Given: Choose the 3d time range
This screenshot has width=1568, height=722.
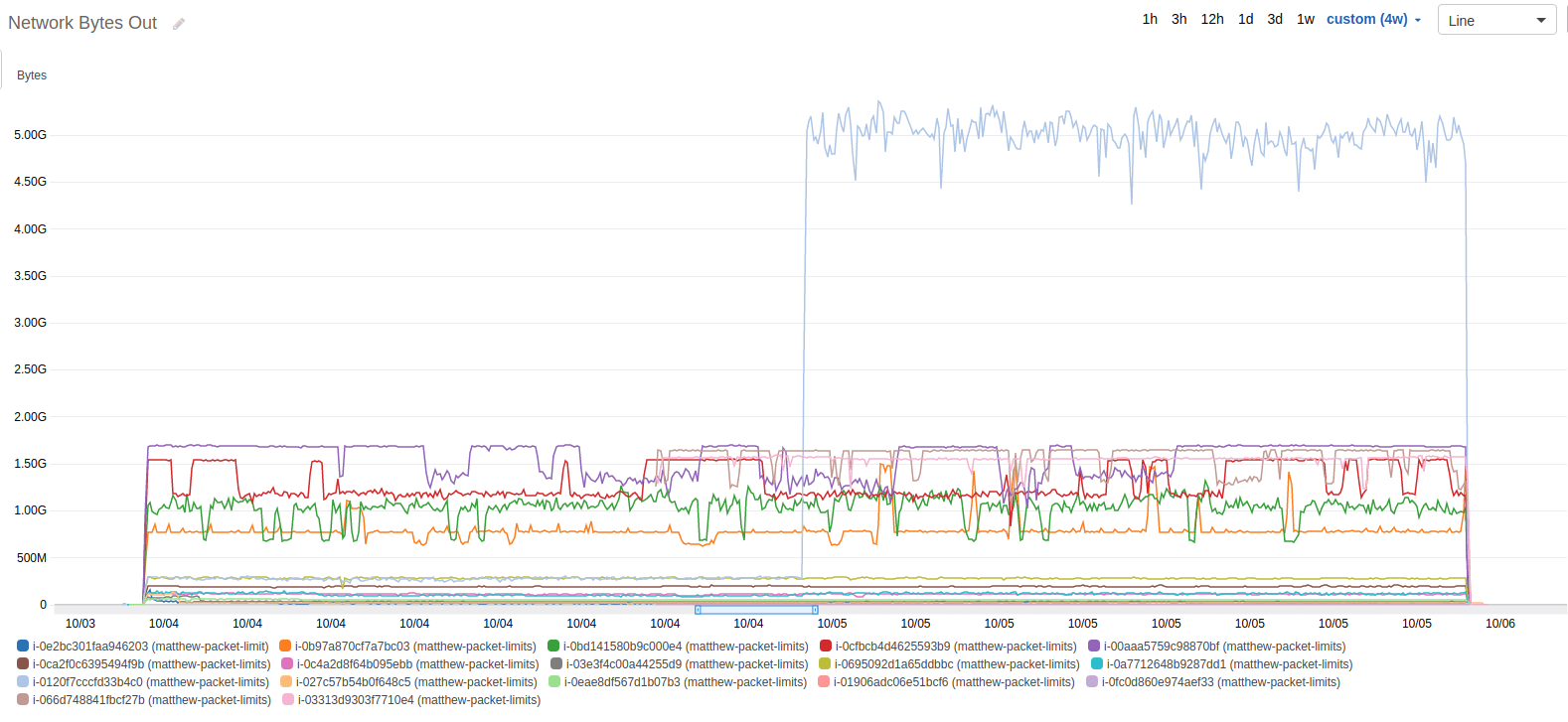Looking at the screenshot, I should (1275, 20).
